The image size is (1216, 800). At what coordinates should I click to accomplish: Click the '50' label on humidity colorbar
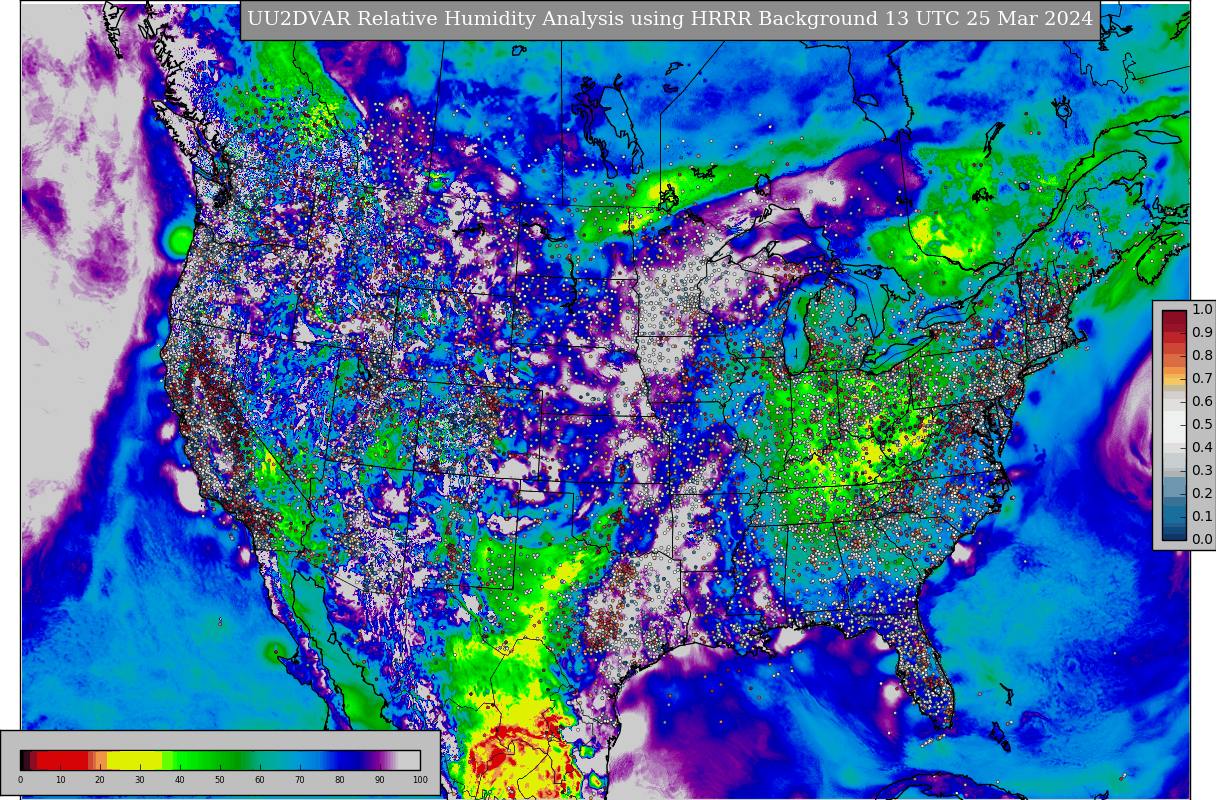(x=220, y=779)
